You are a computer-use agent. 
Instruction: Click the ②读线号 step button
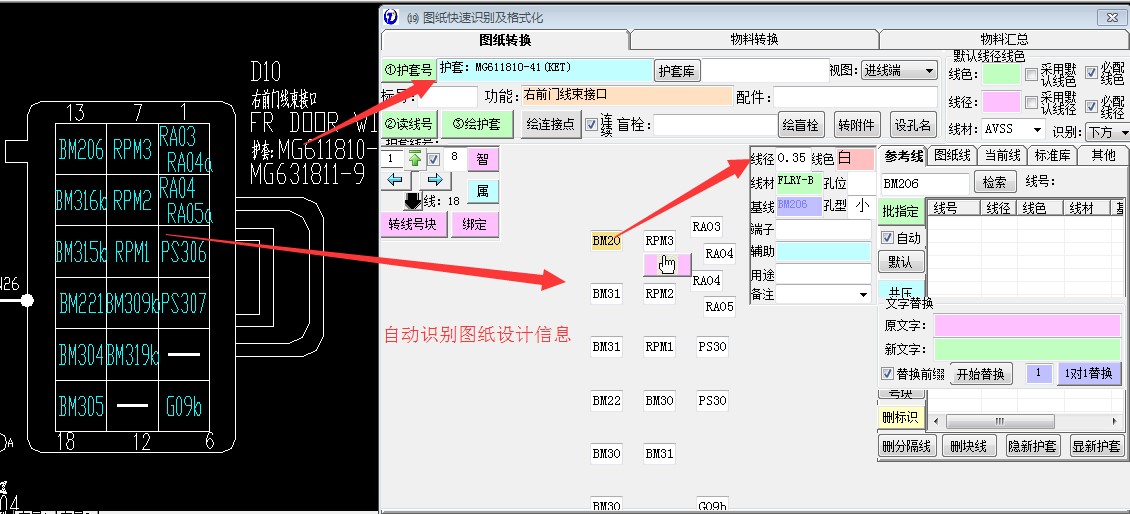(x=408, y=125)
